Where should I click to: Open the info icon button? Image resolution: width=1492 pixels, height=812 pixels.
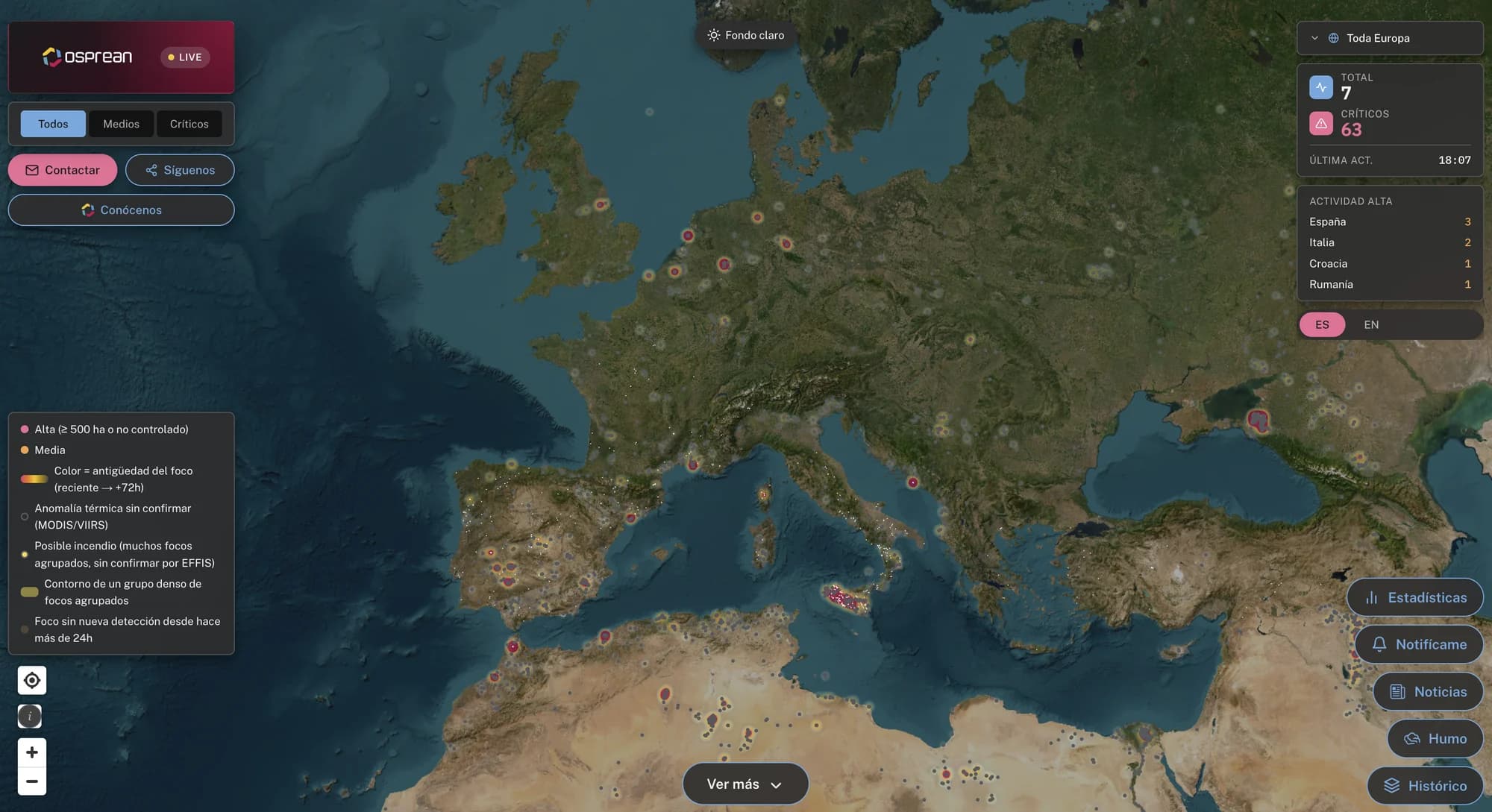click(x=30, y=717)
